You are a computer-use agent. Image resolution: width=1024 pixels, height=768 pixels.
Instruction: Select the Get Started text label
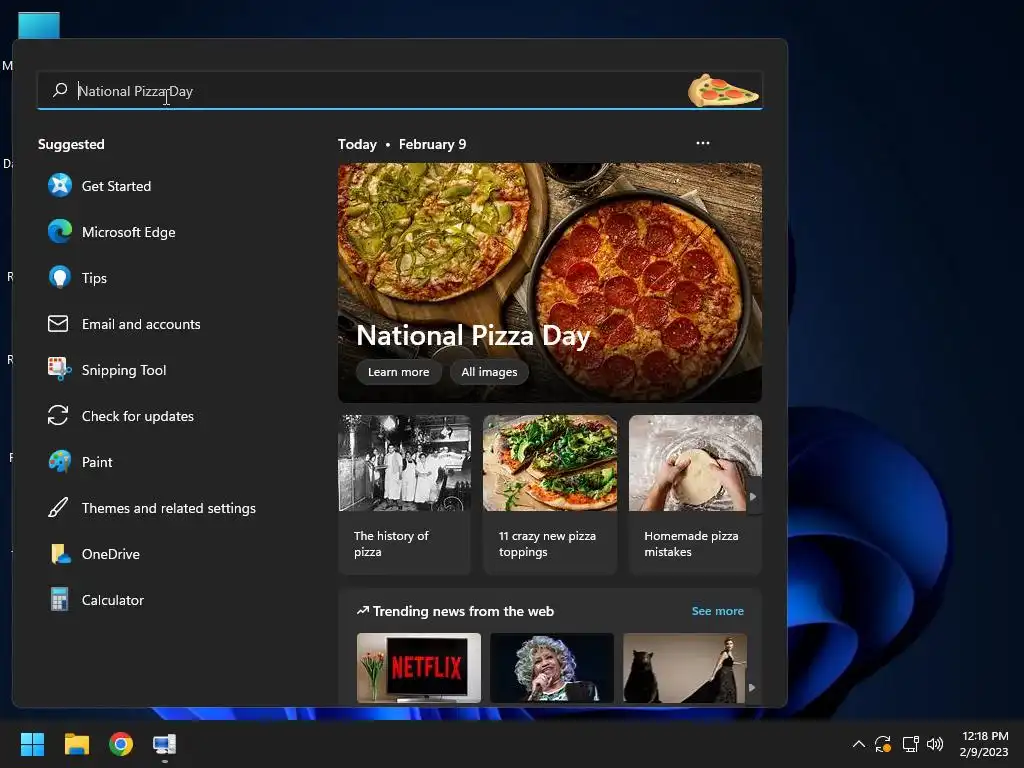tap(116, 186)
